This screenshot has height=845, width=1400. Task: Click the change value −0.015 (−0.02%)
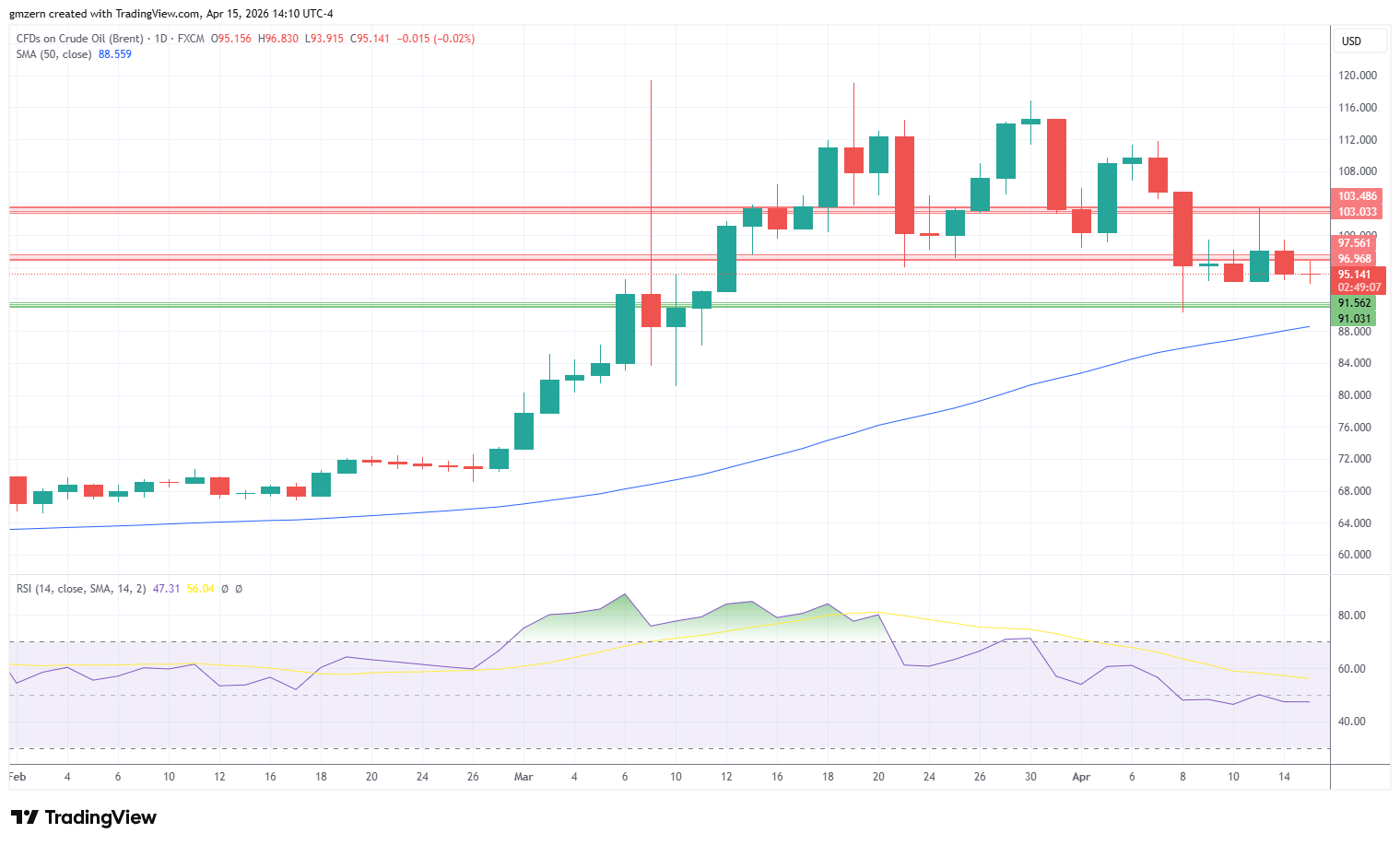pyautogui.click(x=436, y=39)
